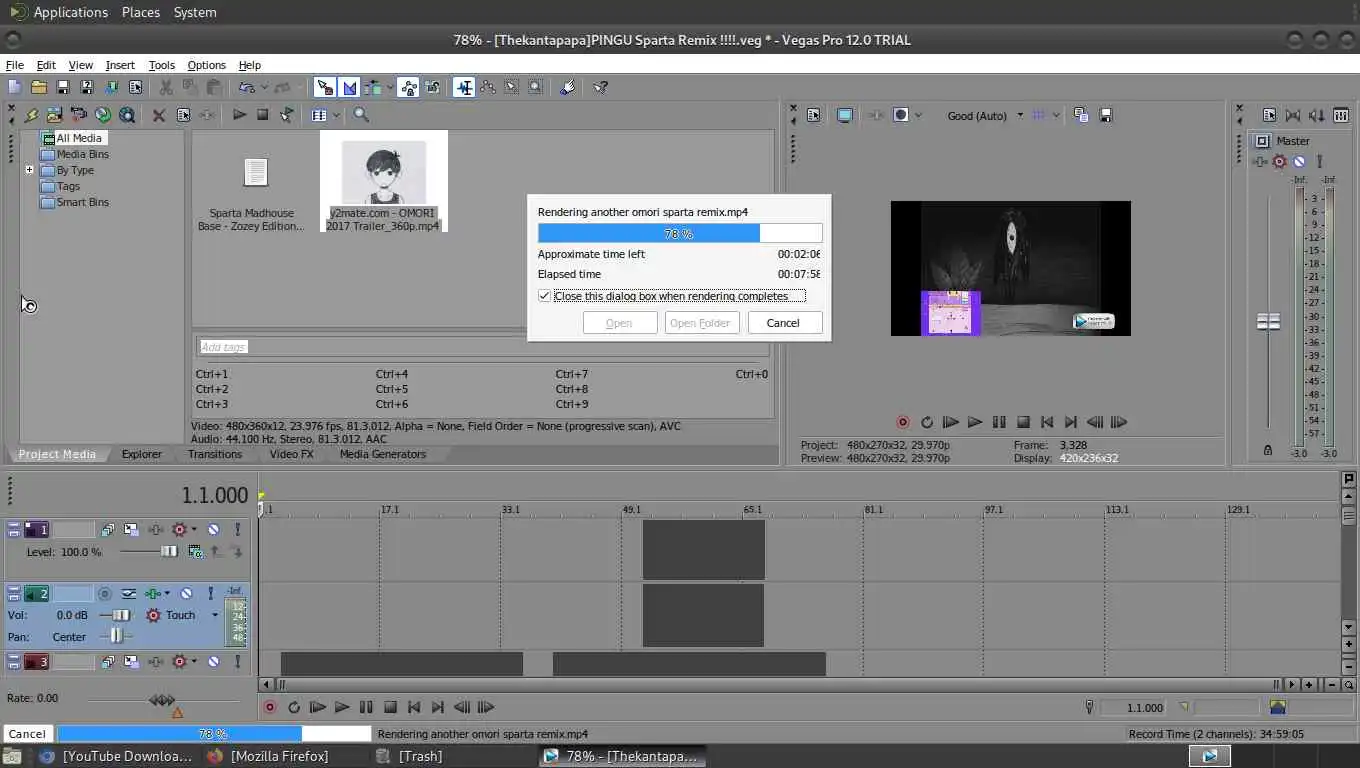The image size is (1360, 768).
Task: Toggle Lock Envelopes to Events
Action: point(408,87)
